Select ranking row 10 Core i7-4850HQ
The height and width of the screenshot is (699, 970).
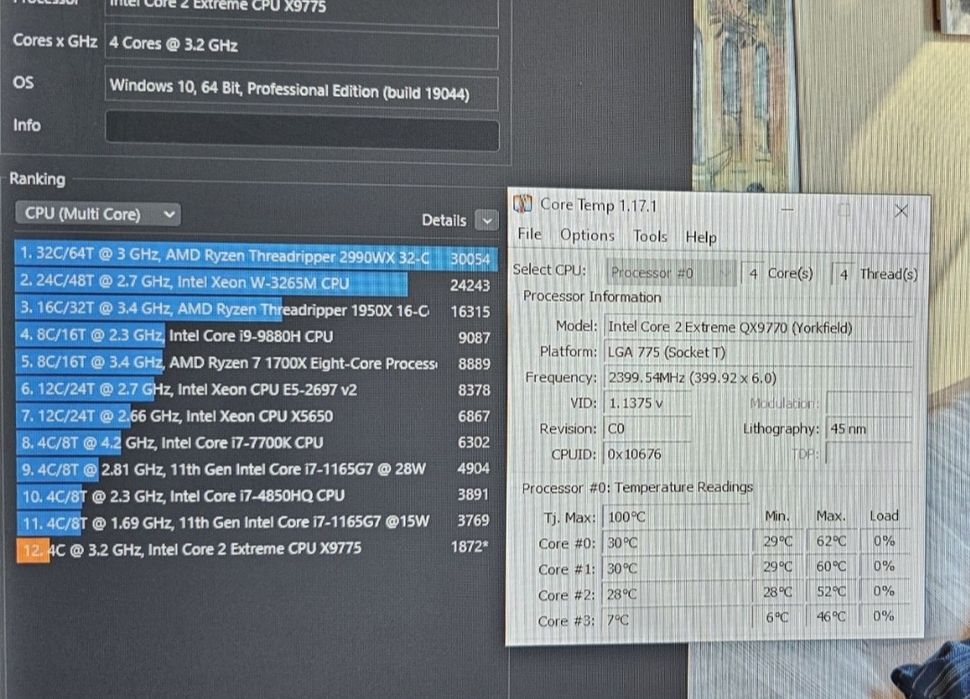coord(255,495)
